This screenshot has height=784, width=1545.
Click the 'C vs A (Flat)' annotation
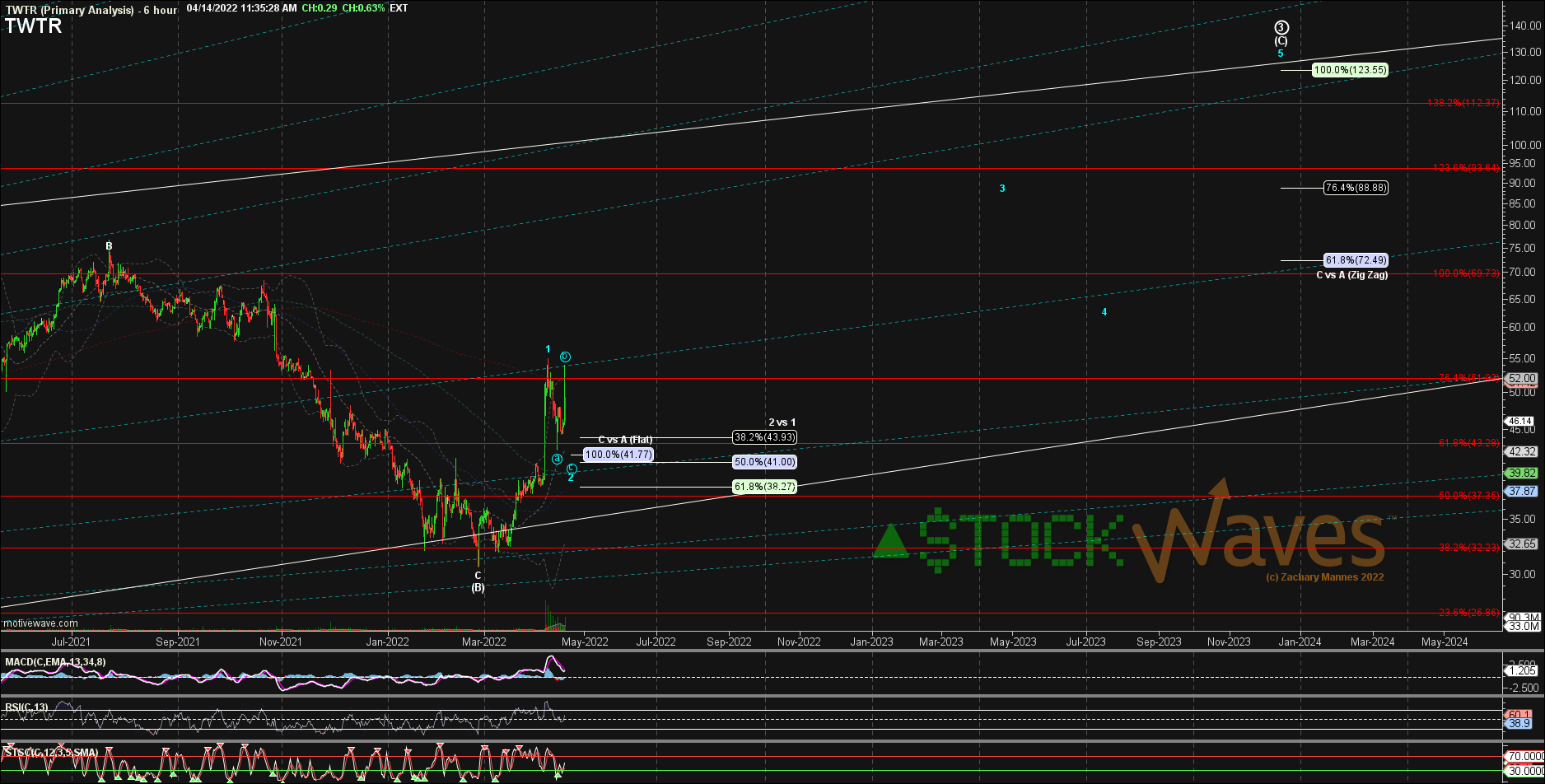click(625, 440)
